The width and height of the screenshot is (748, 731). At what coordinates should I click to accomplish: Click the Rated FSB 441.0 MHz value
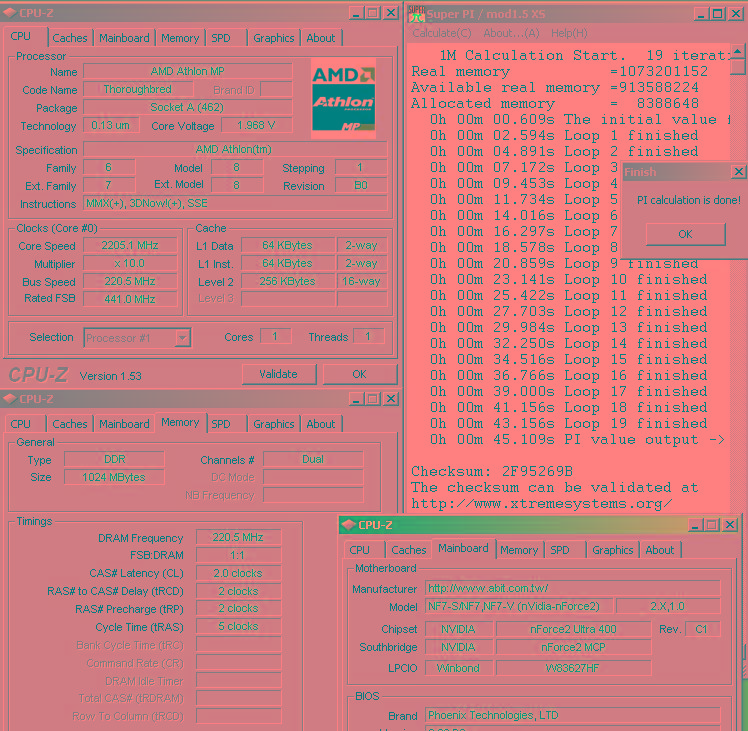click(x=130, y=299)
